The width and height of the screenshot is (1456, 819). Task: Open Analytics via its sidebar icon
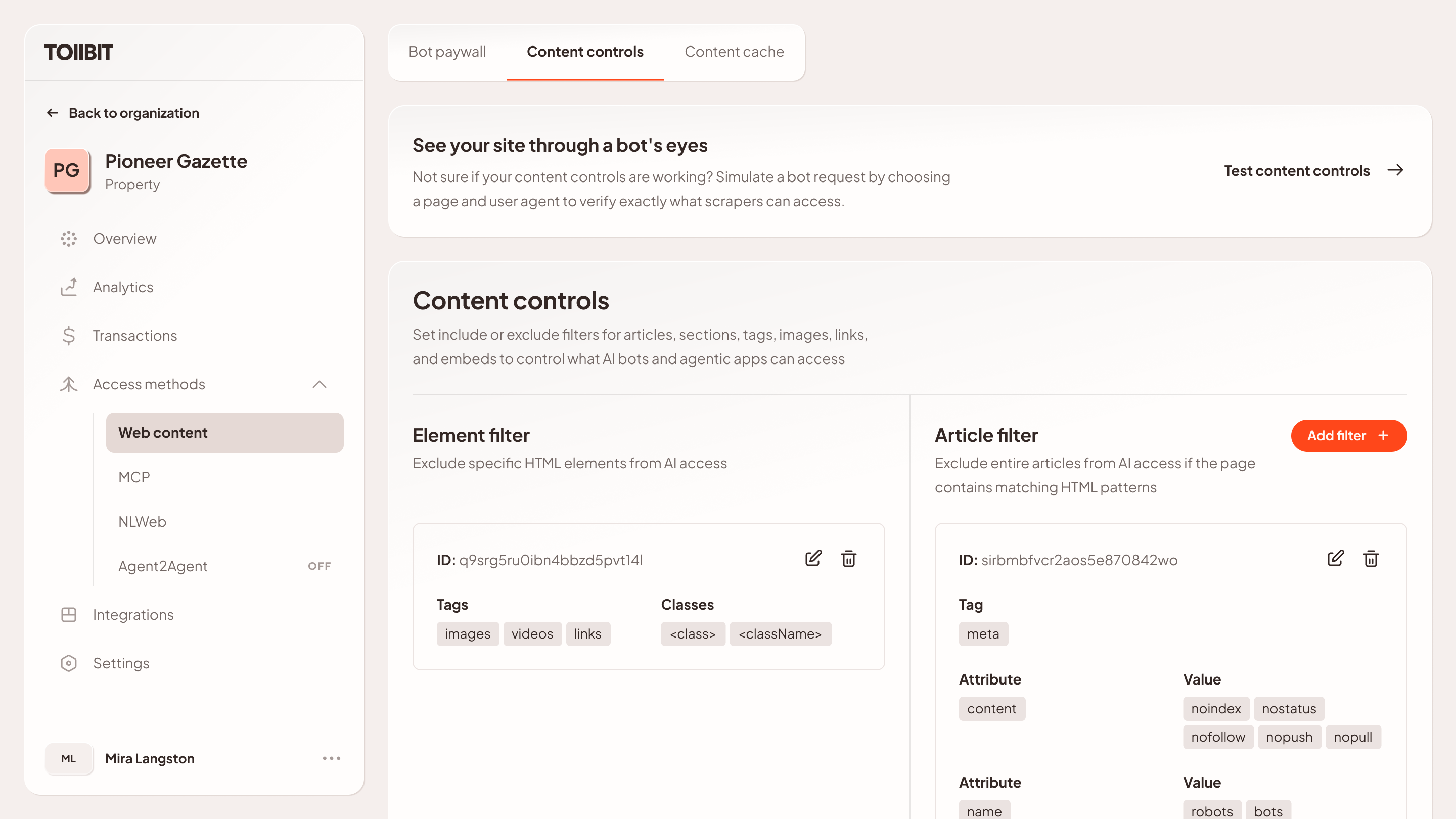68,287
